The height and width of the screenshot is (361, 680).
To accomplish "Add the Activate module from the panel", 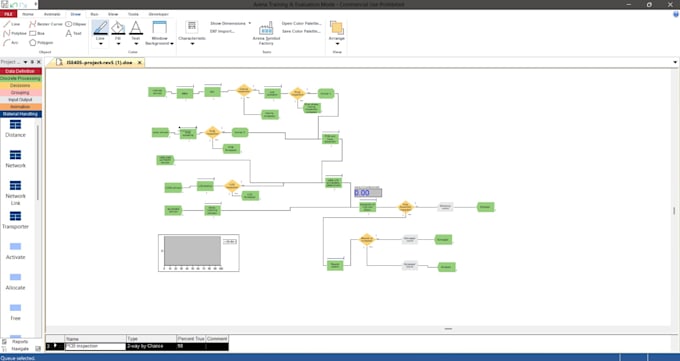I will [x=15, y=251].
